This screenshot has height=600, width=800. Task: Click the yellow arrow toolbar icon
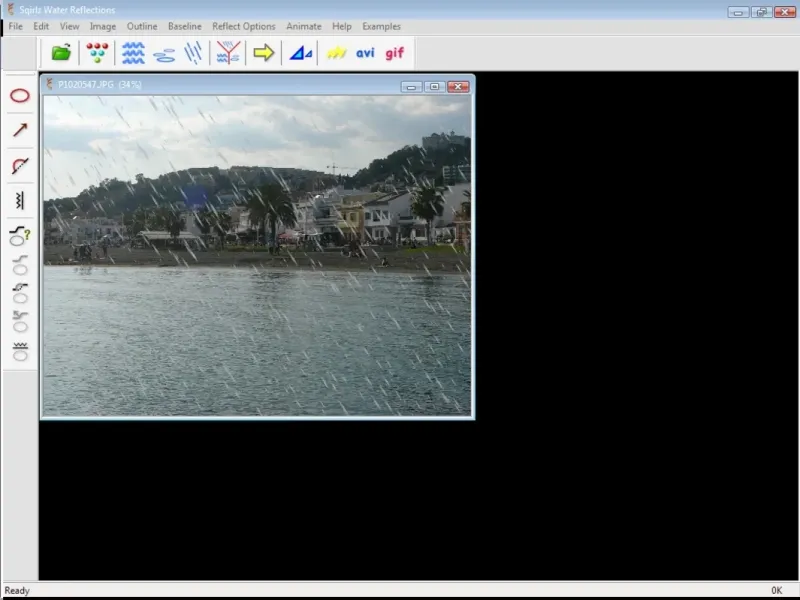(263, 53)
